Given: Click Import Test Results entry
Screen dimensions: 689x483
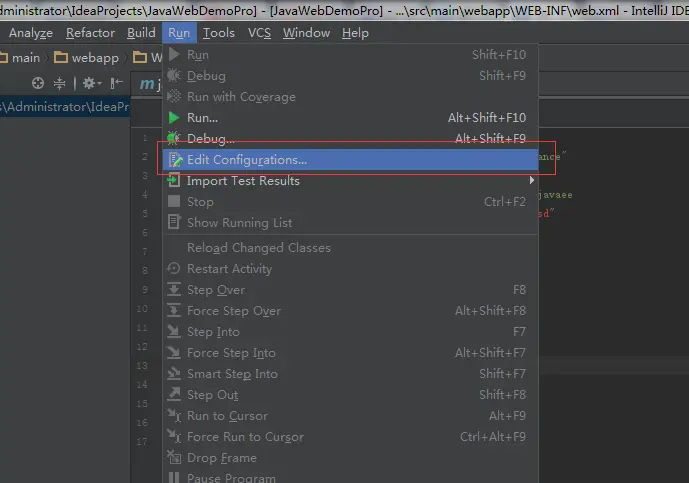Looking at the screenshot, I should point(351,181).
